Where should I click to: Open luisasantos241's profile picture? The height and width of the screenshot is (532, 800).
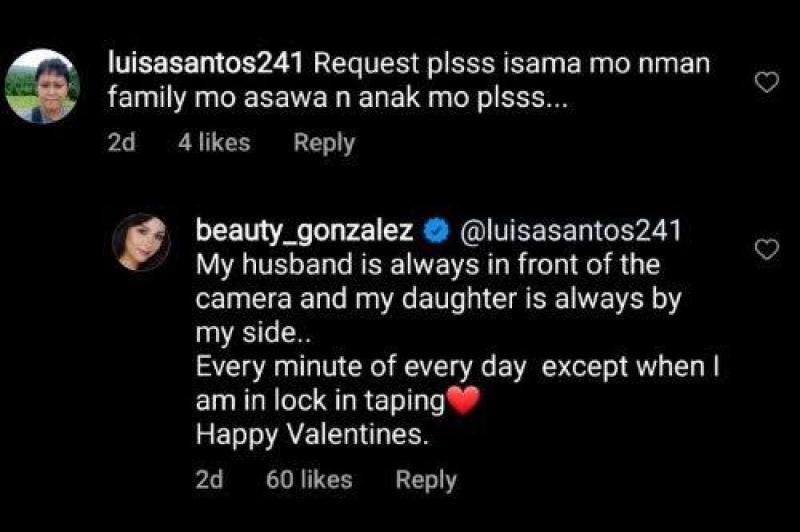click(x=42, y=85)
